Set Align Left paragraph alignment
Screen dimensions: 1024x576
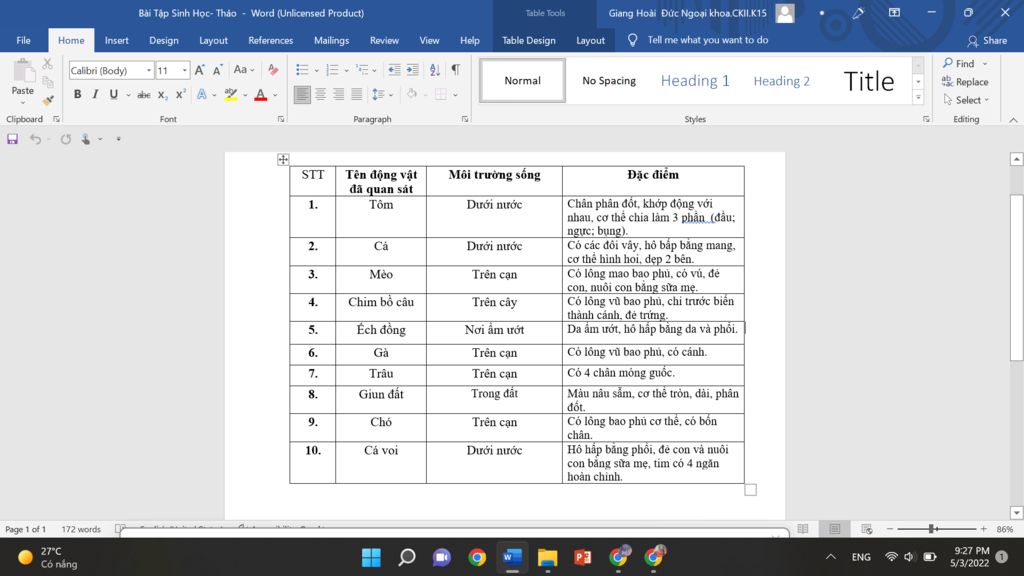[302, 95]
